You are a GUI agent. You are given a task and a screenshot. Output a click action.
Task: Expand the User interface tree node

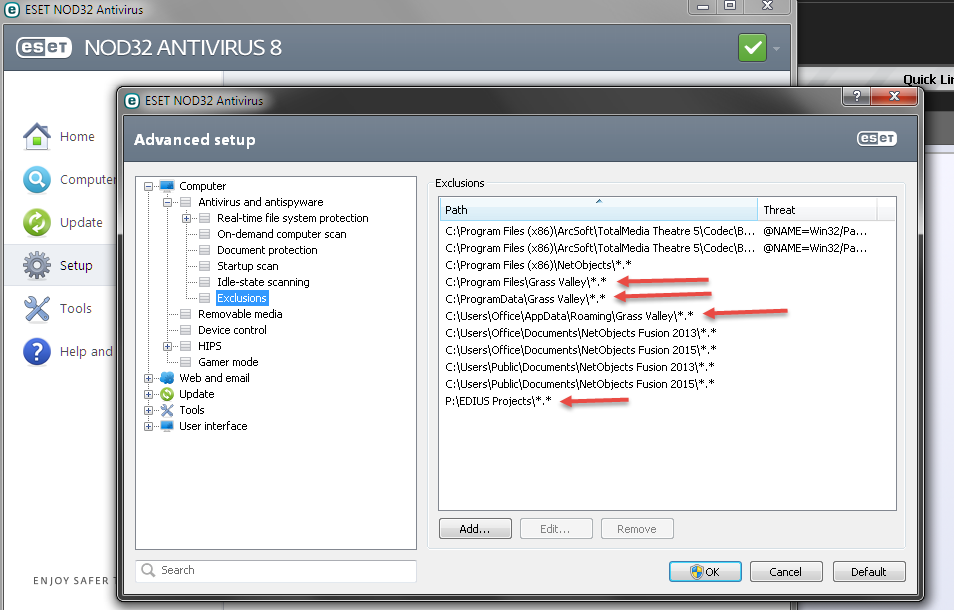point(148,426)
